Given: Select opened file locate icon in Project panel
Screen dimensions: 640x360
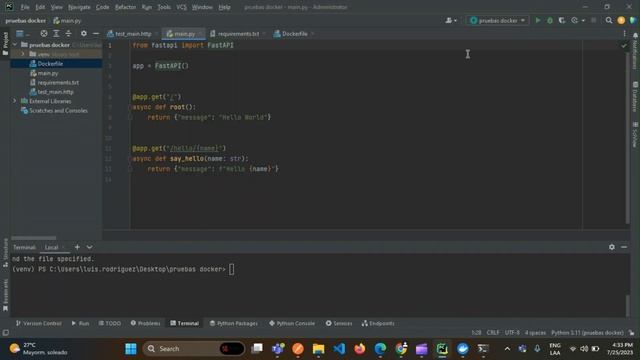Looking at the screenshot, I should coord(44,33).
